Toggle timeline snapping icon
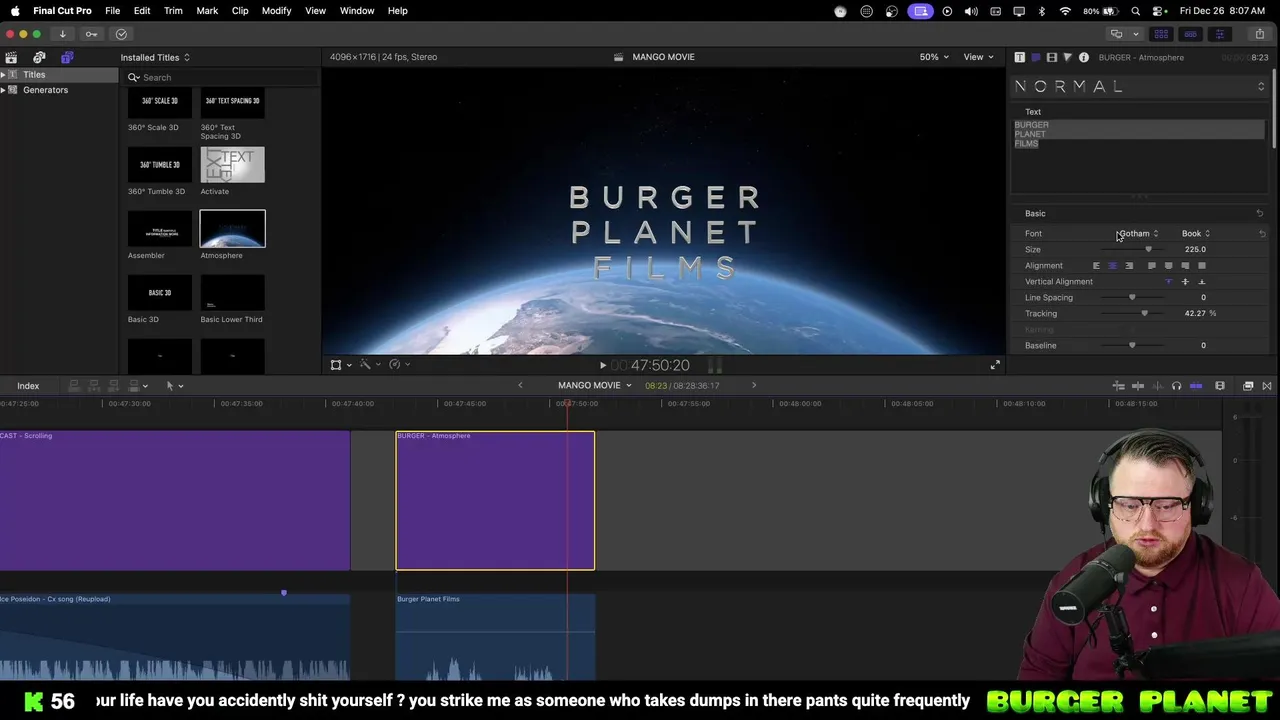Screen dimensions: 1280x720 click(x=1195, y=386)
